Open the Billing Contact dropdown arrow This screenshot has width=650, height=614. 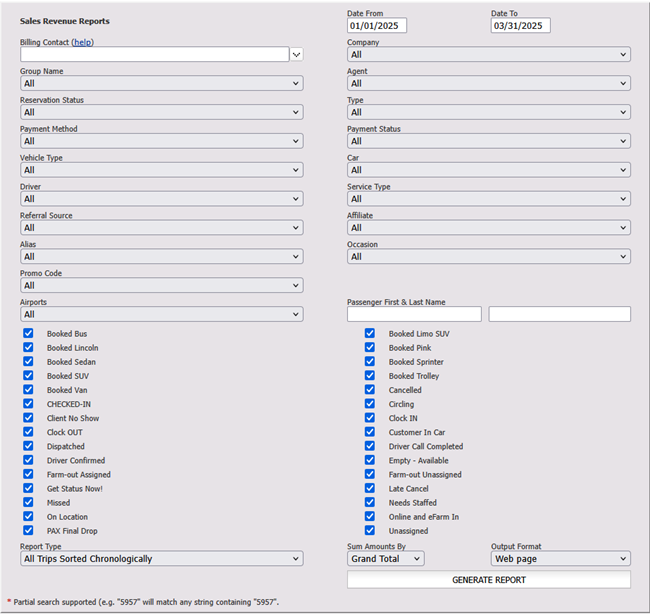coord(296,54)
